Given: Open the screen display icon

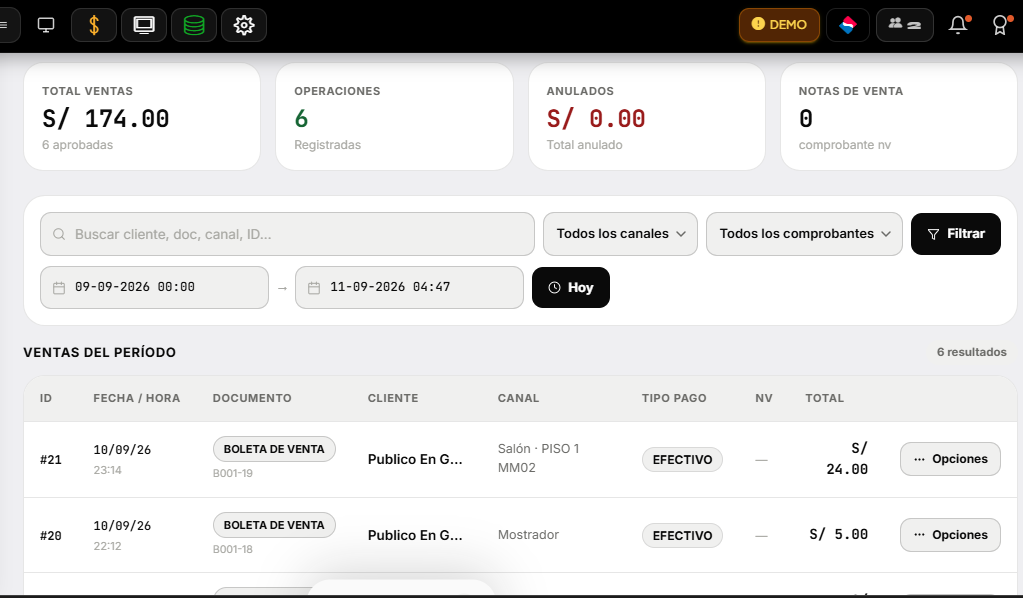Looking at the screenshot, I should pyautogui.click(x=144, y=25).
